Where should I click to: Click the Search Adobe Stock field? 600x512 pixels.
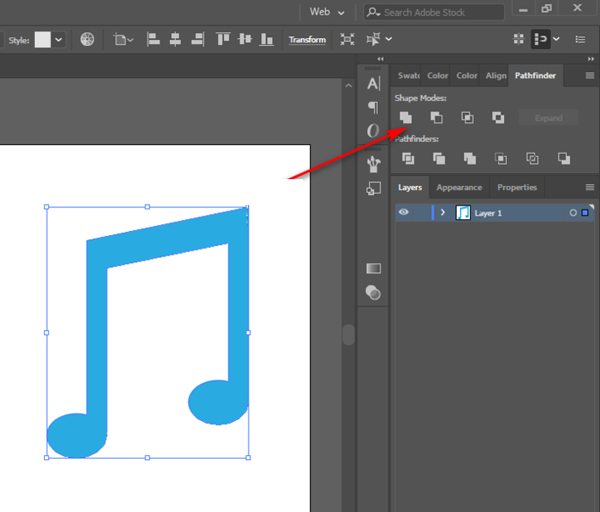coord(440,12)
